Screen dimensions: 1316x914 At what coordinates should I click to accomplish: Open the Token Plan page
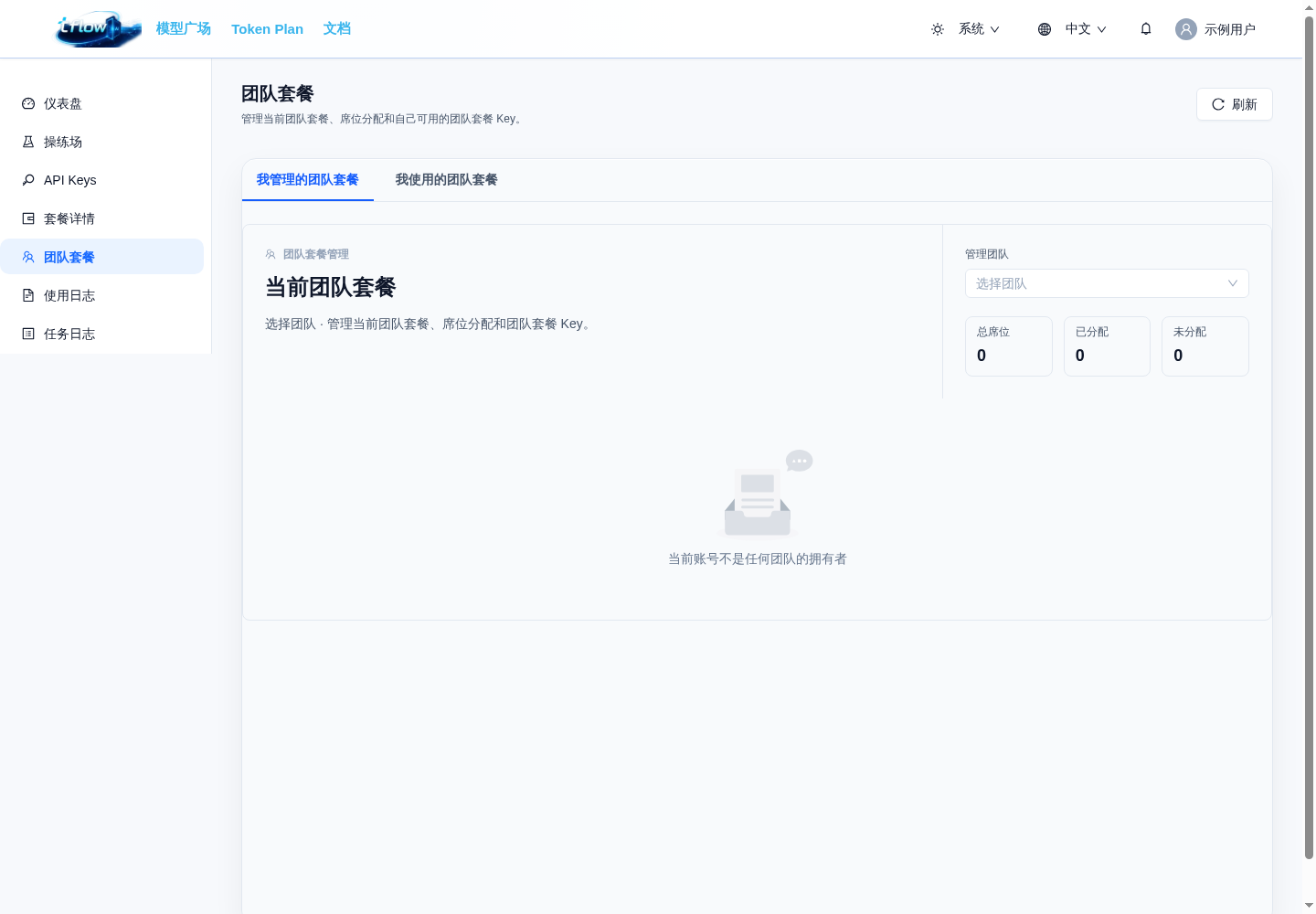(267, 29)
